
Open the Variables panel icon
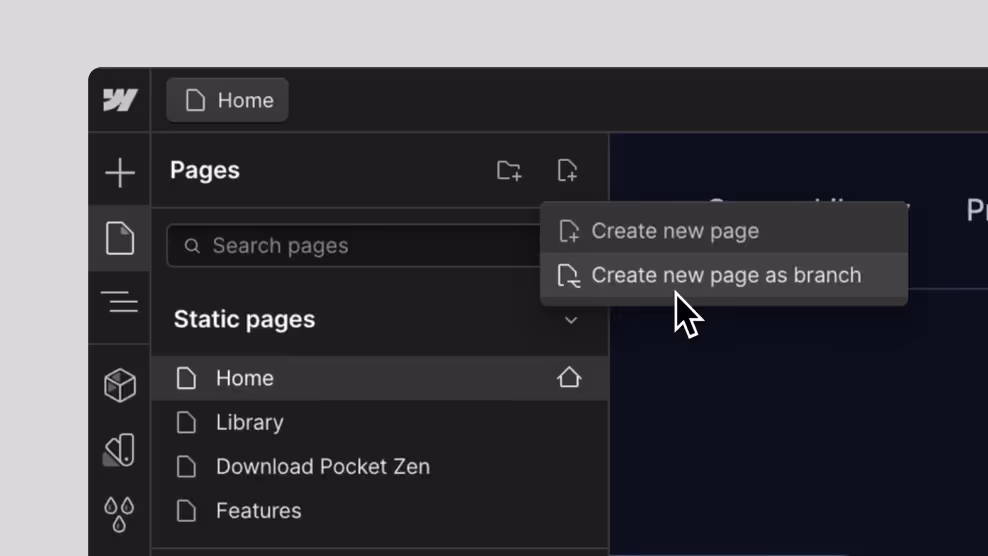tap(120, 449)
